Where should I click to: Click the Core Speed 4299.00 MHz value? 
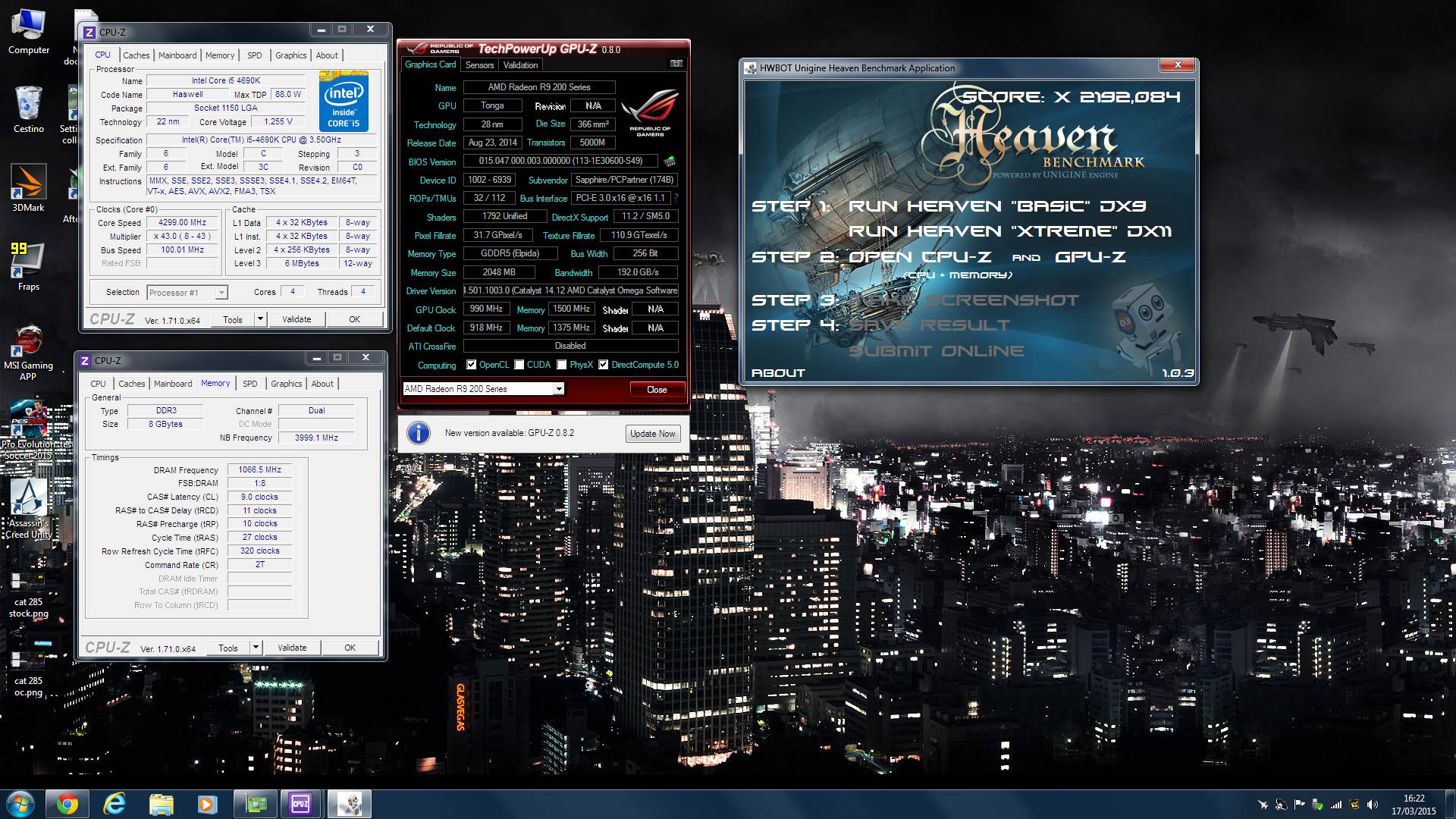[x=182, y=223]
